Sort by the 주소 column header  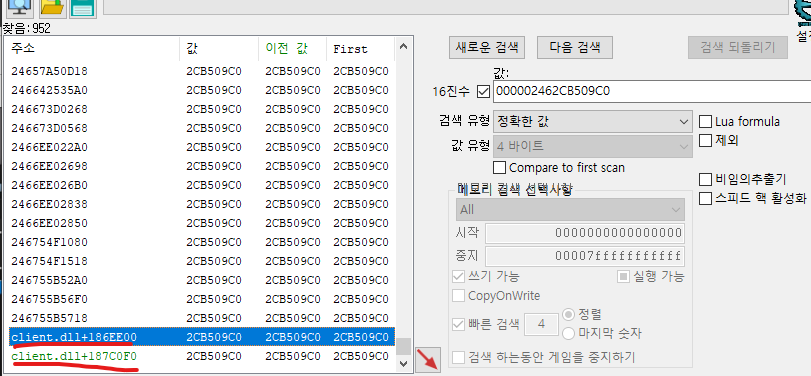(93, 49)
